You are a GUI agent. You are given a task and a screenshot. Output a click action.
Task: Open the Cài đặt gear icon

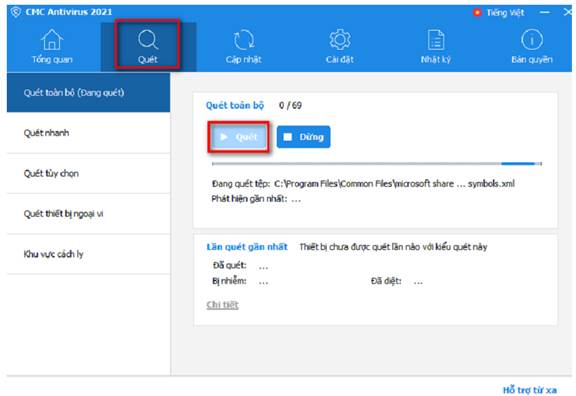tap(340, 40)
